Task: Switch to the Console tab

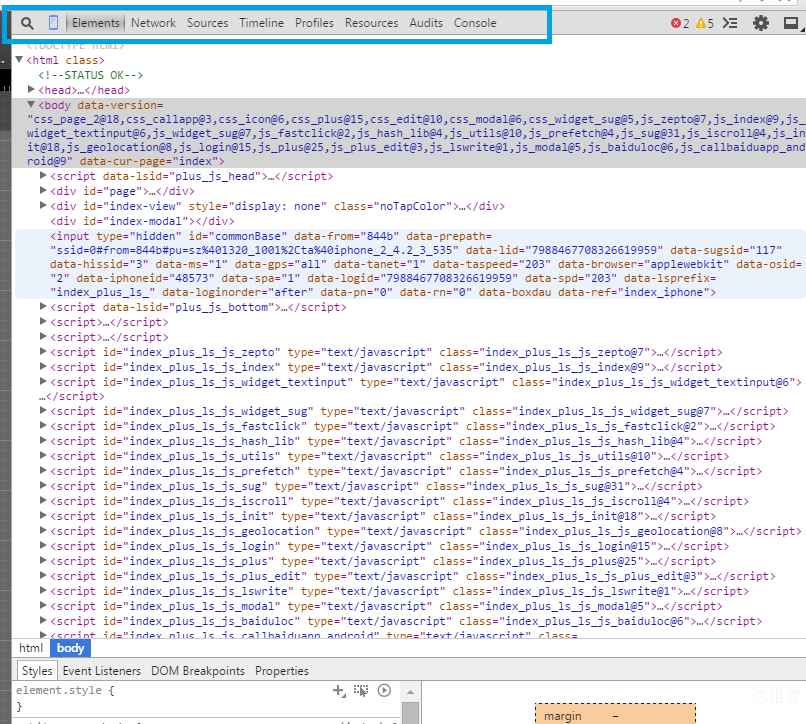Action: [475, 23]
